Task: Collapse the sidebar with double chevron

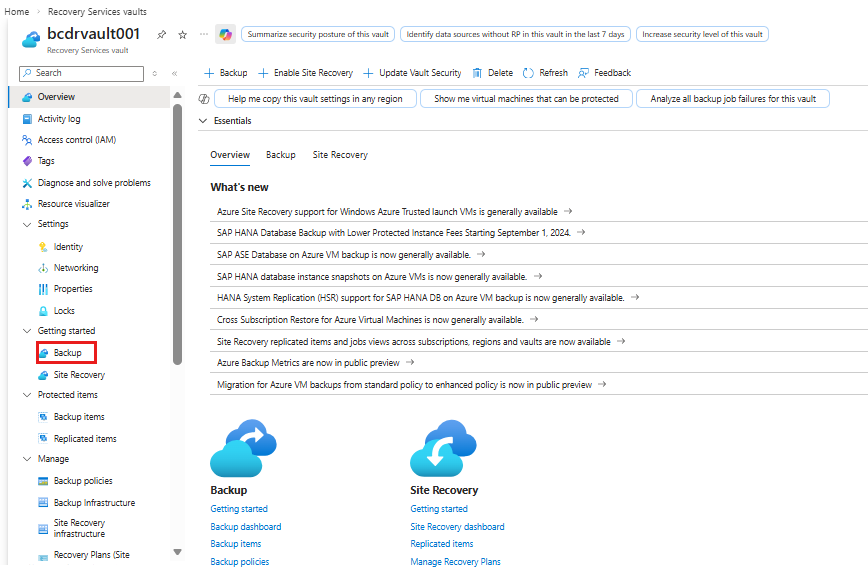Action: [x=174, y=73]
